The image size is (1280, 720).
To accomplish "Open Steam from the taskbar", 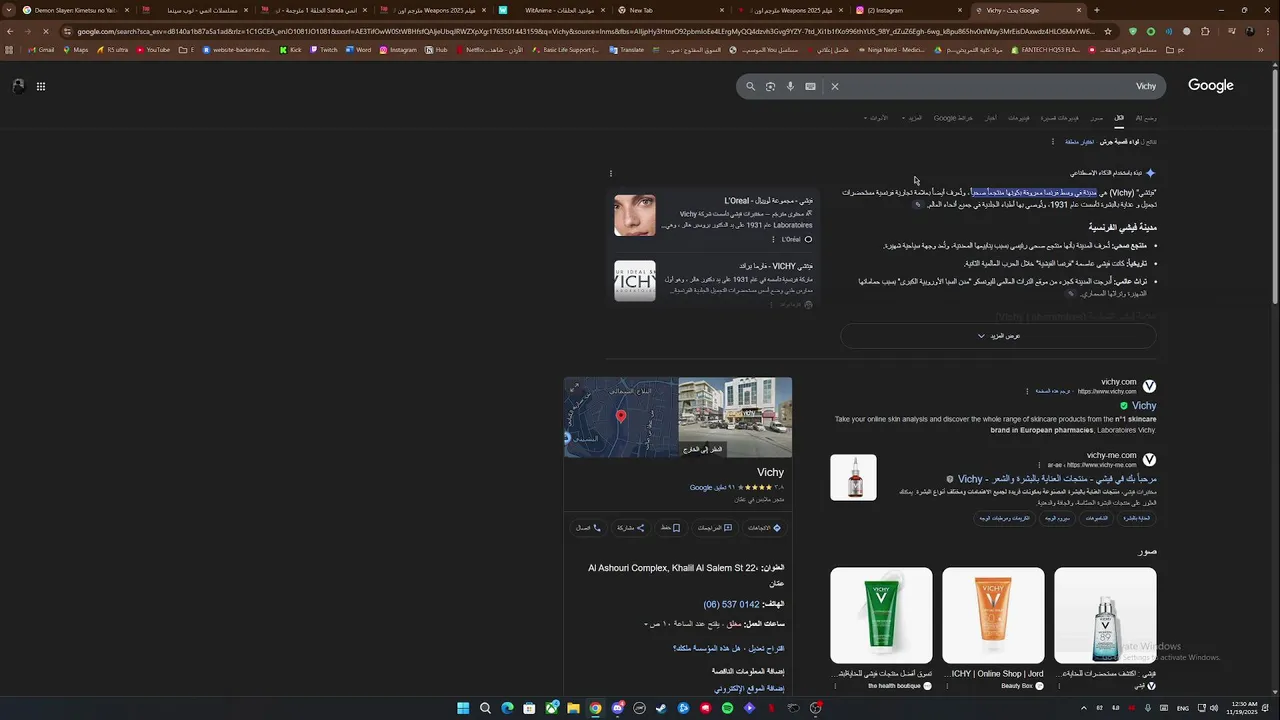I will (661, 708).
